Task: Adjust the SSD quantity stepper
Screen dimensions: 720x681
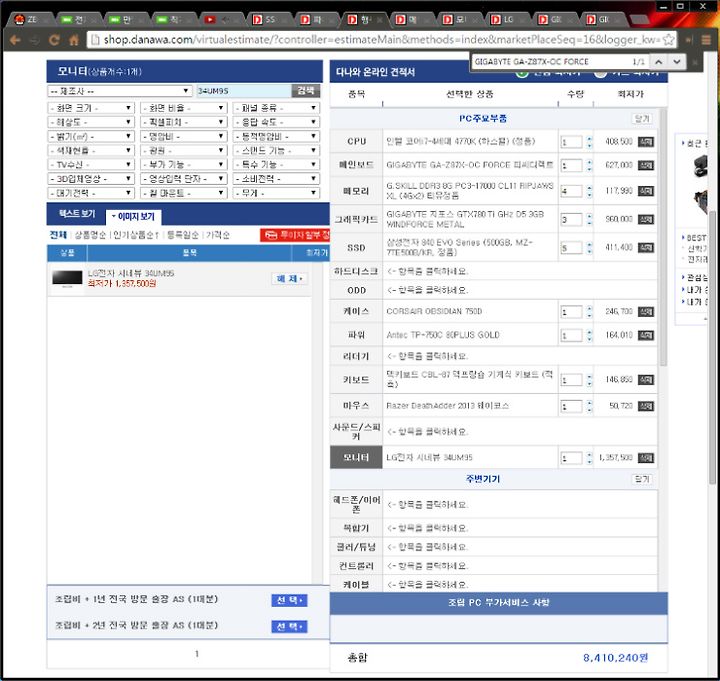Action: [x=590, y=248]
